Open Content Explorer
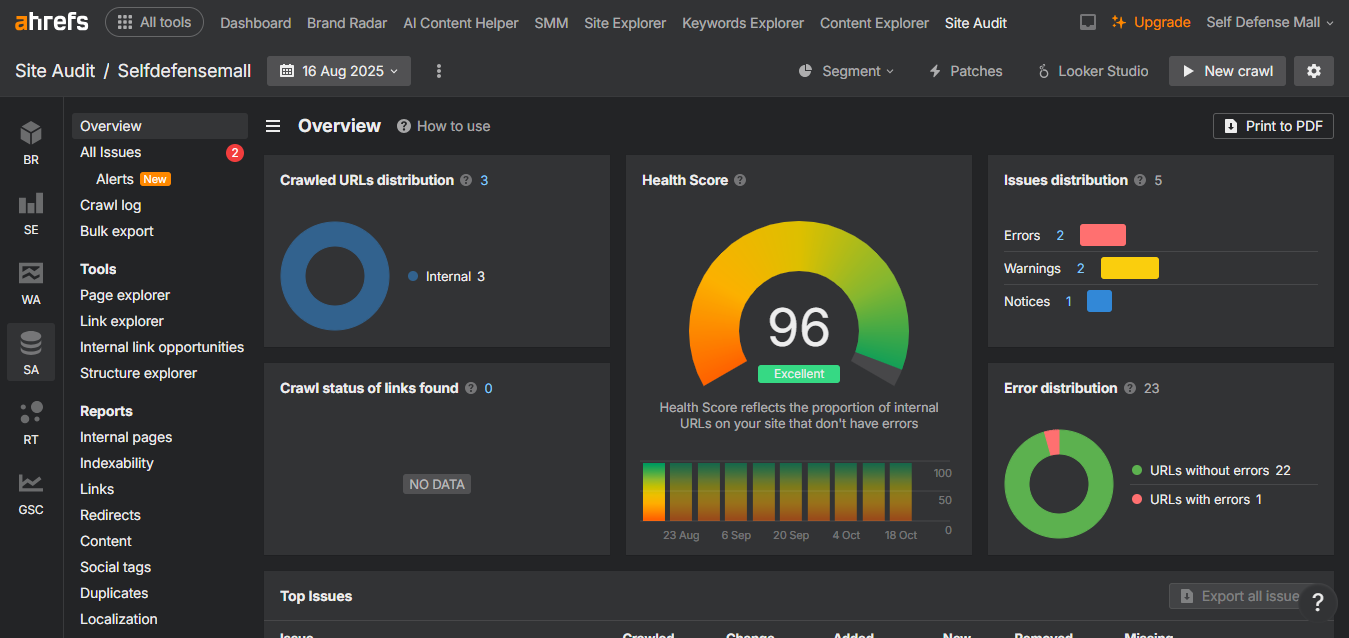 (x=874, y=22)
